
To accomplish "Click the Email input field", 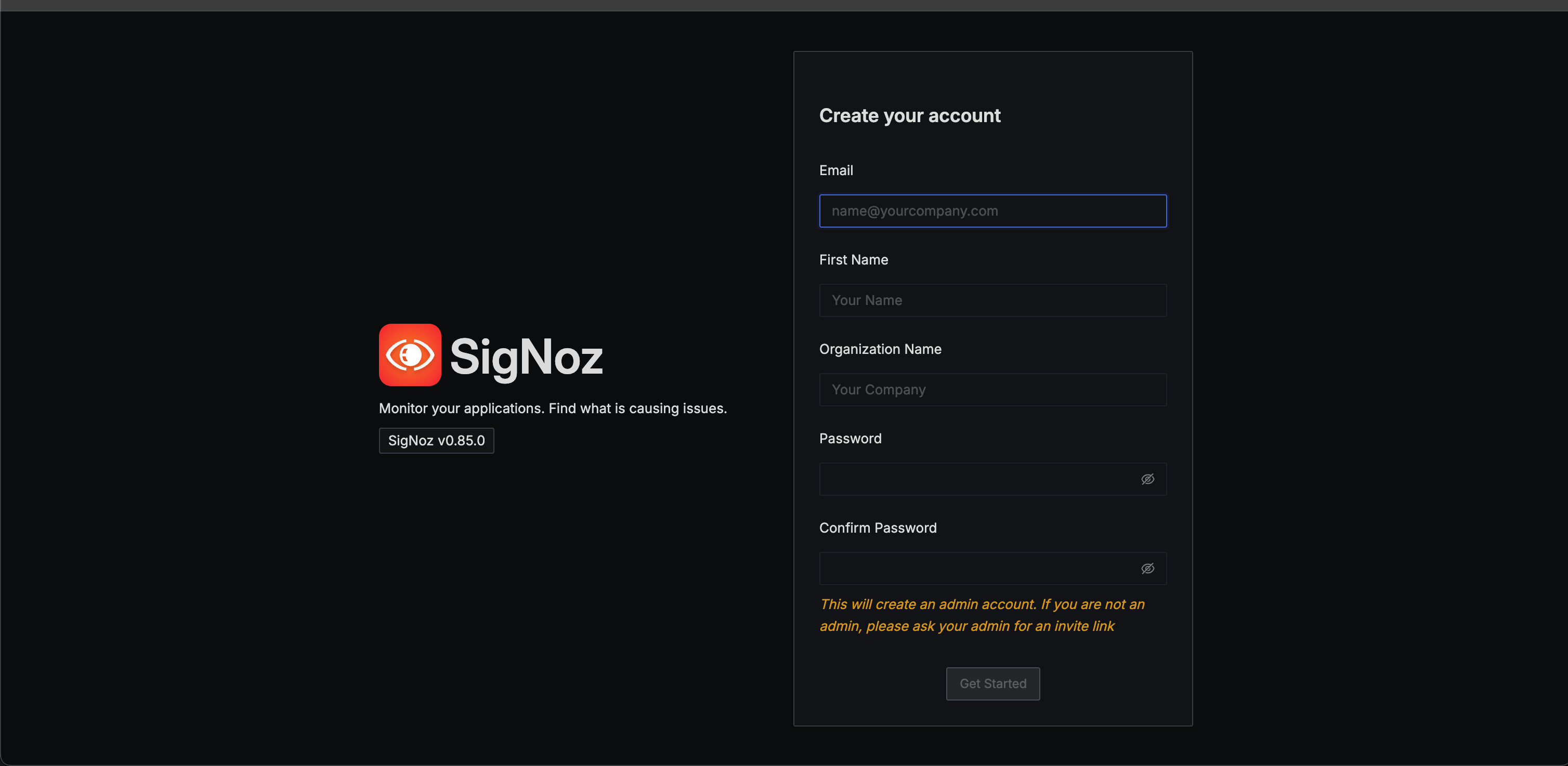I will tap(992, 211).
